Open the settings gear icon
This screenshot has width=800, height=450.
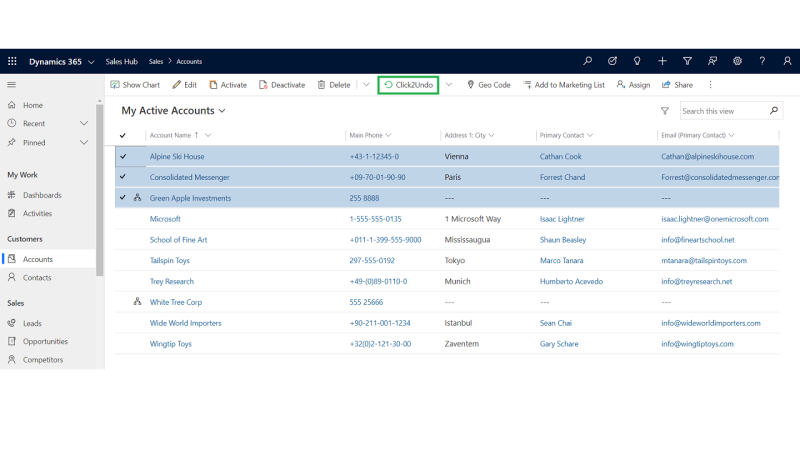[x=737, y=61]
